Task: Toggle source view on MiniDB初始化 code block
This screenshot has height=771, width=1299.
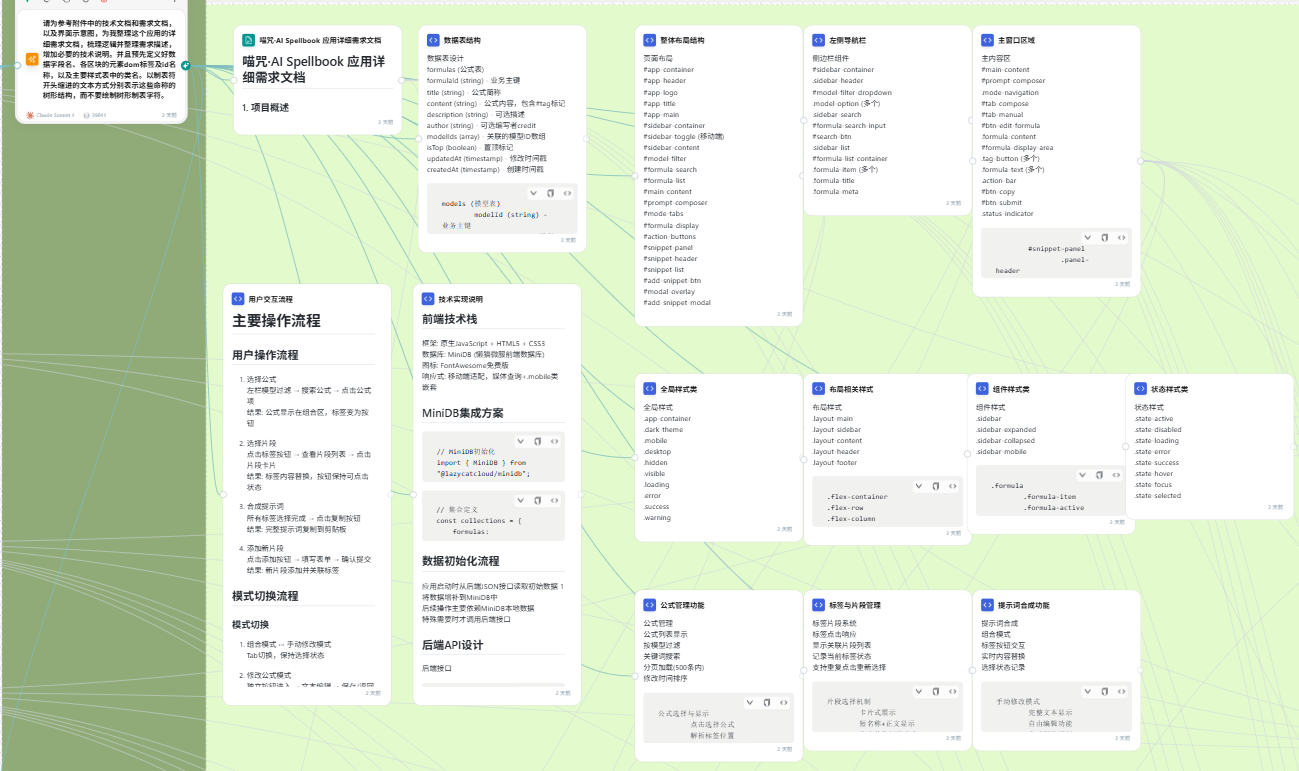Action: (554, 441)
